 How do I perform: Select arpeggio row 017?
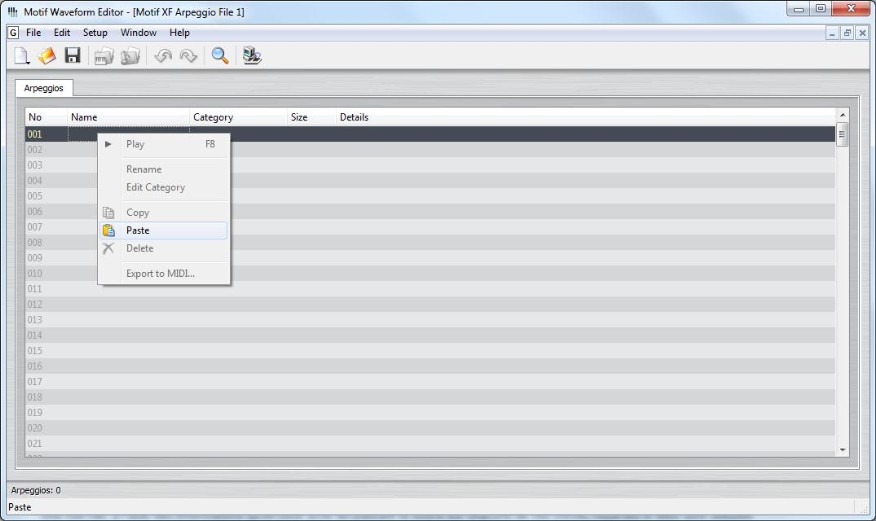[x=430, y=382]
